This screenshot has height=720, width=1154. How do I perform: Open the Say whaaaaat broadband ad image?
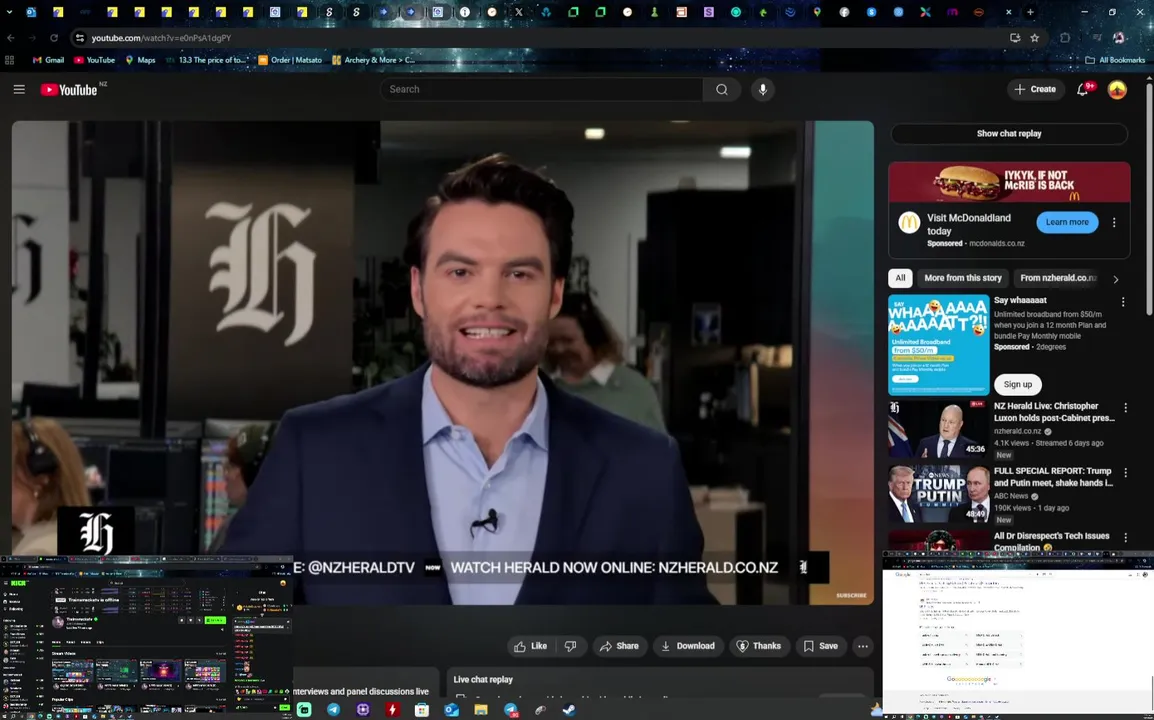[x=938, y=345]
